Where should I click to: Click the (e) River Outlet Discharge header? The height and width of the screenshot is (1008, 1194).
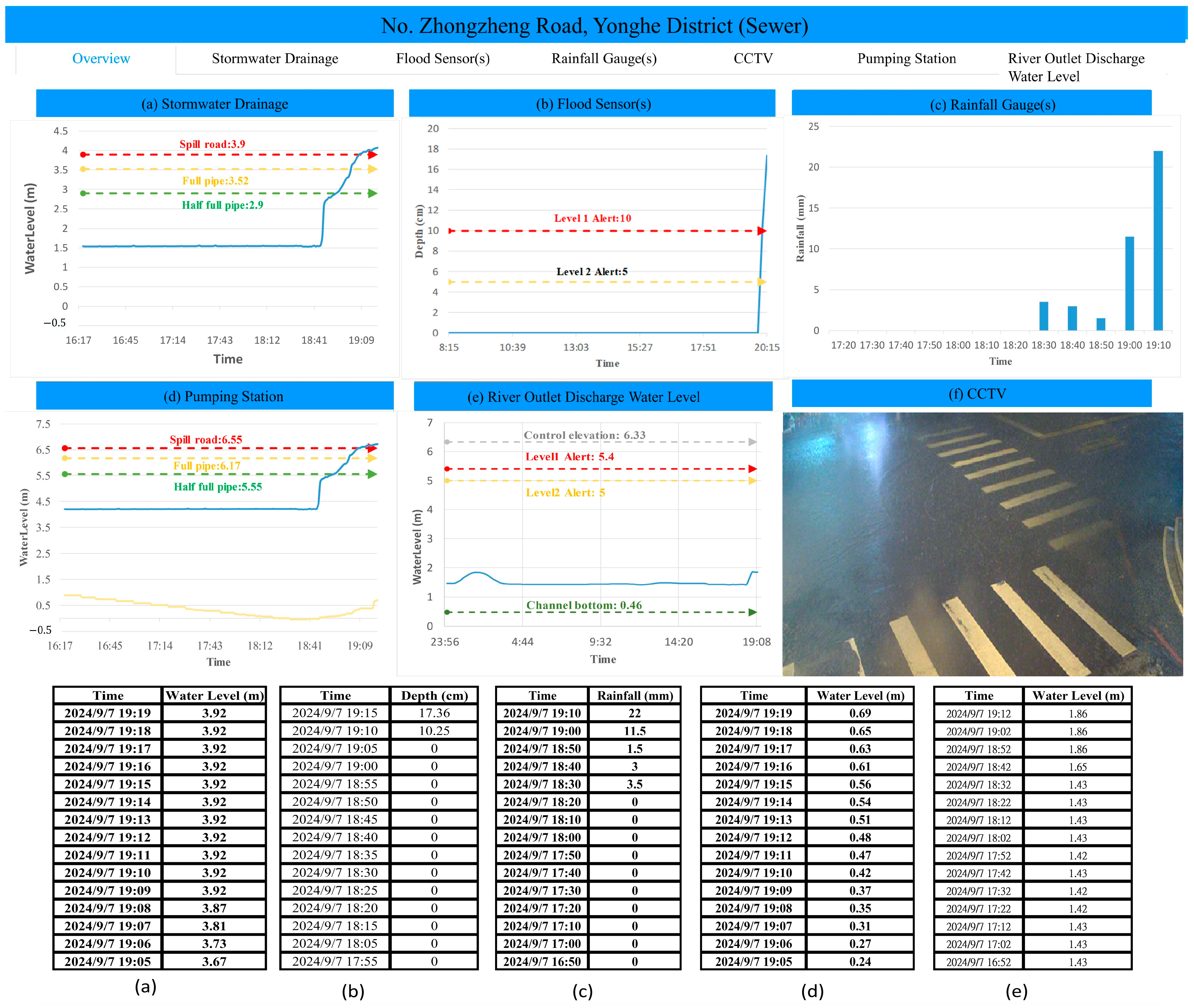(x=593, y=397)
